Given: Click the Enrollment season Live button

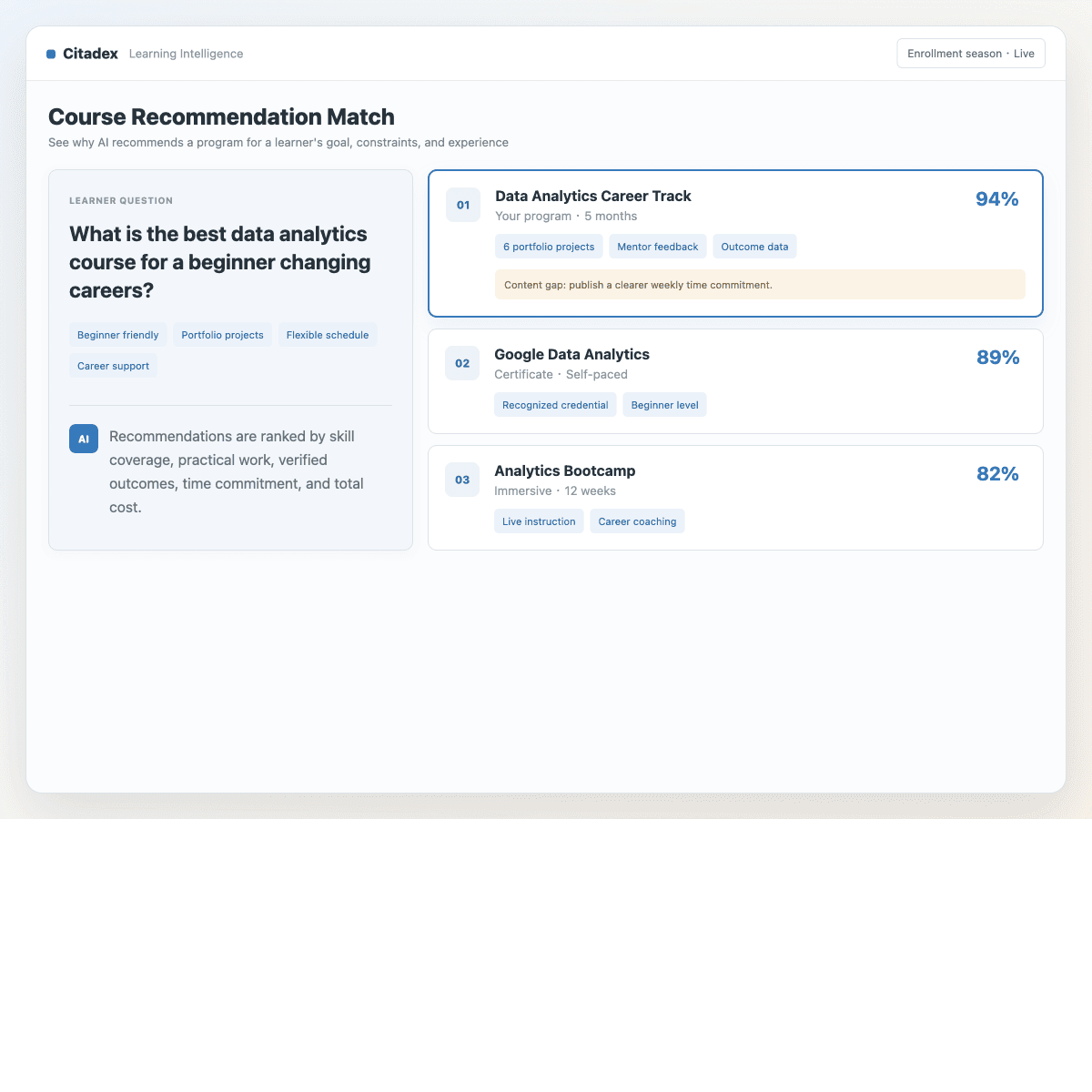Looking at the screenshot, I should [971, 54].
